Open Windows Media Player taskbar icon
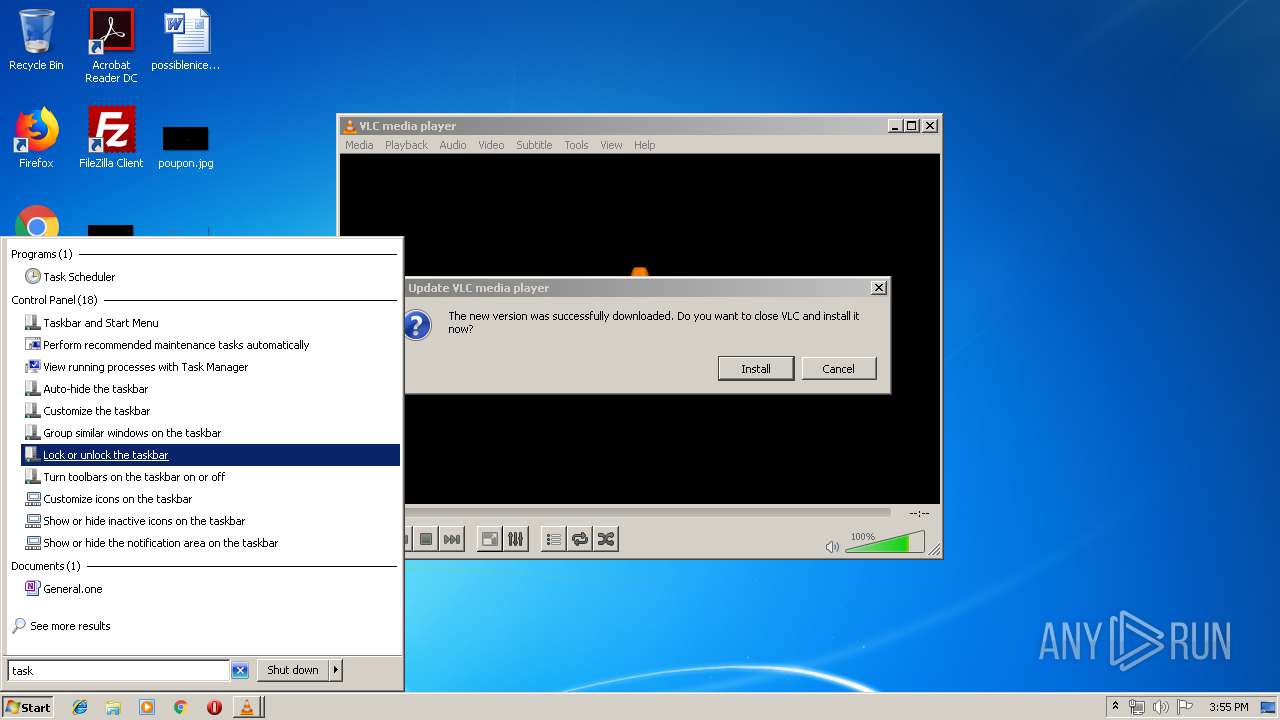The width and height of the screenshot is (1280, 720). [x=147, y=707]
